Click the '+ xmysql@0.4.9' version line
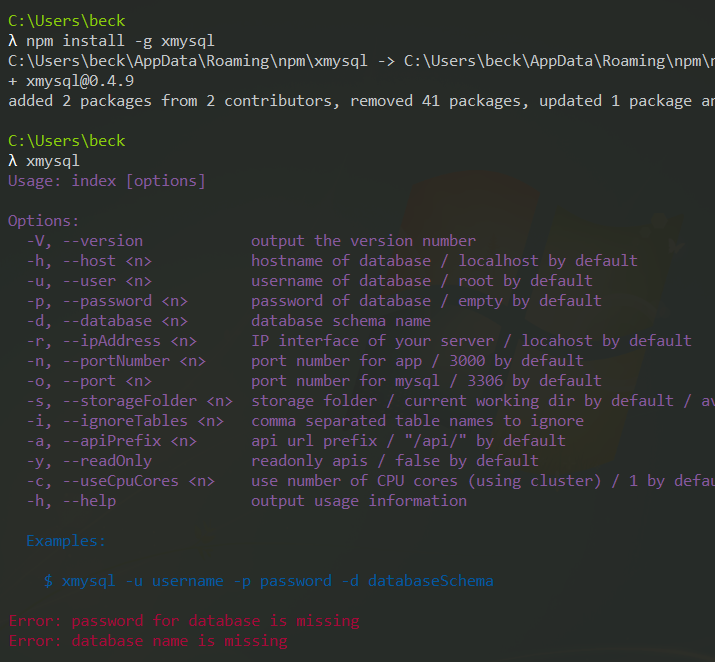 click(71, 81)
